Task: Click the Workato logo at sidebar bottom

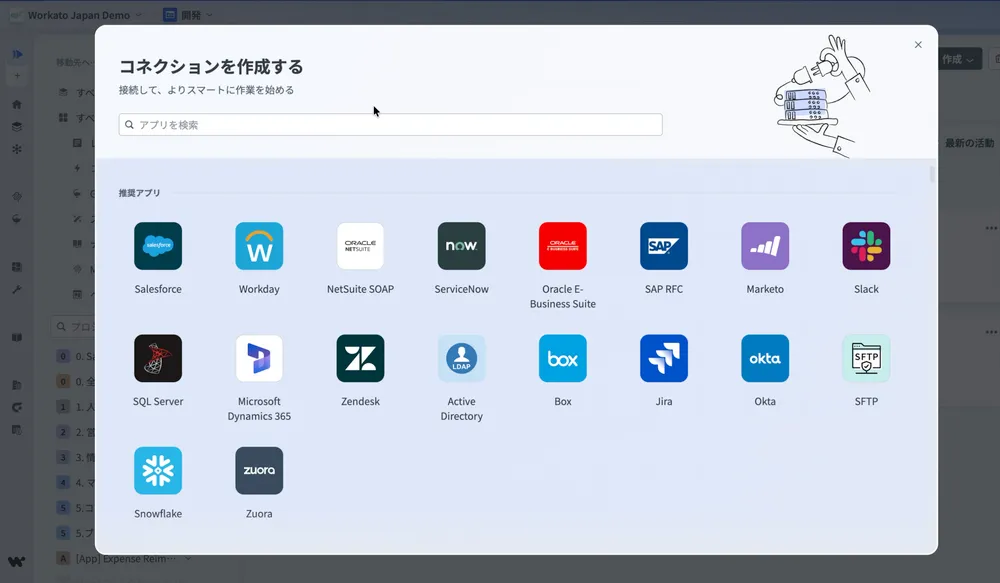Action: [x=17, y=561]
